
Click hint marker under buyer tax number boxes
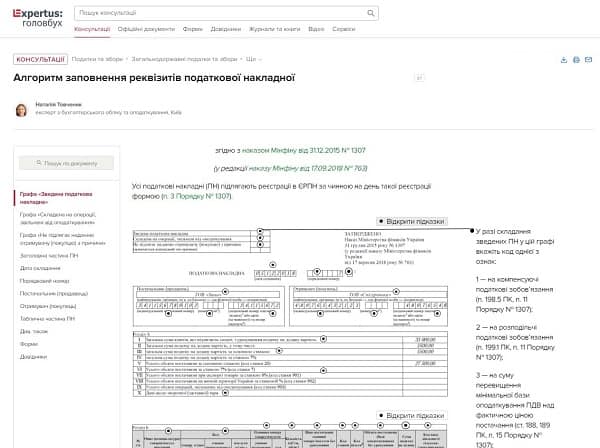[320, 313]
